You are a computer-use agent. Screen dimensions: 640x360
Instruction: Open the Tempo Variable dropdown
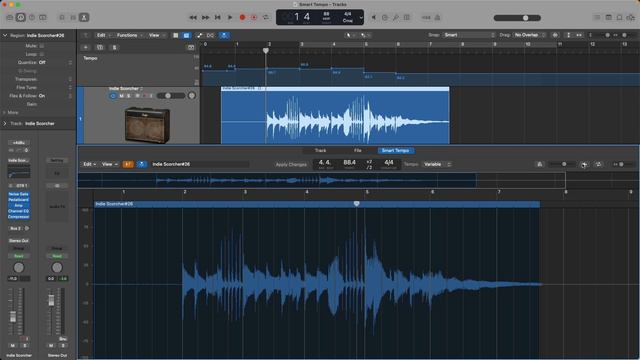(x=437, y=164)
